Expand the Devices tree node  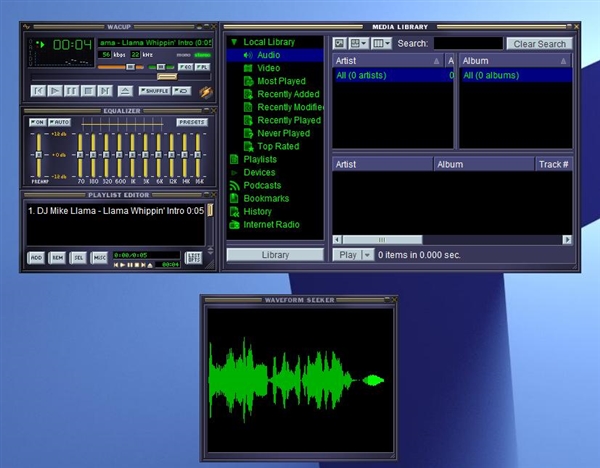click(234, 172)
